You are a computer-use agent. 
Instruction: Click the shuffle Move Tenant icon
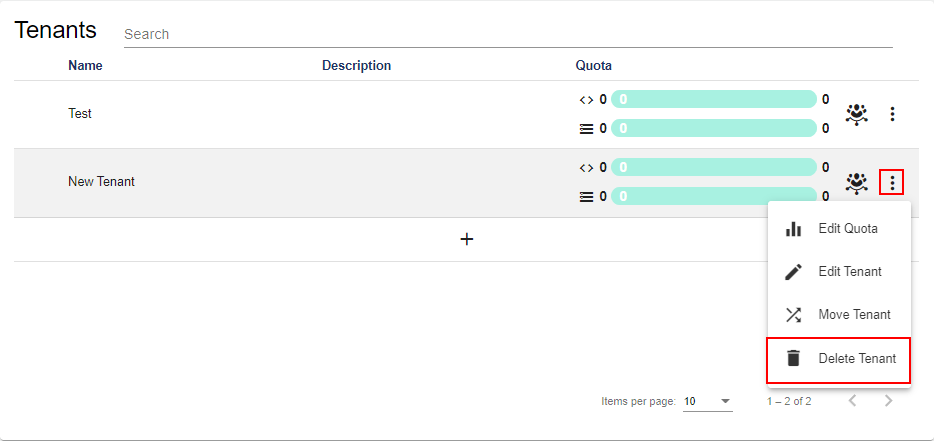(x=793, y=315)
